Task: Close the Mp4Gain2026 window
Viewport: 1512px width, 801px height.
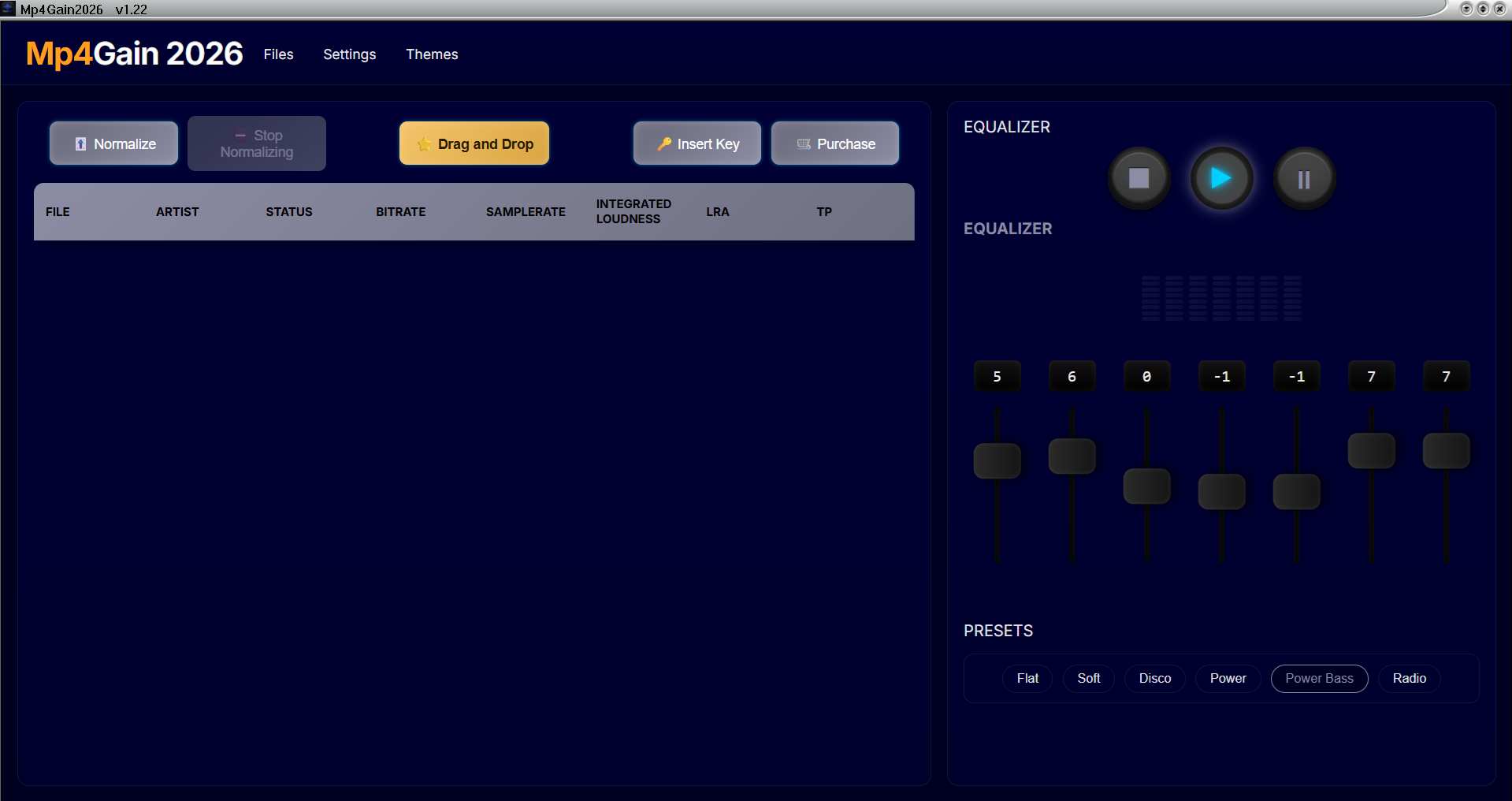Action: pos(1499,9)
